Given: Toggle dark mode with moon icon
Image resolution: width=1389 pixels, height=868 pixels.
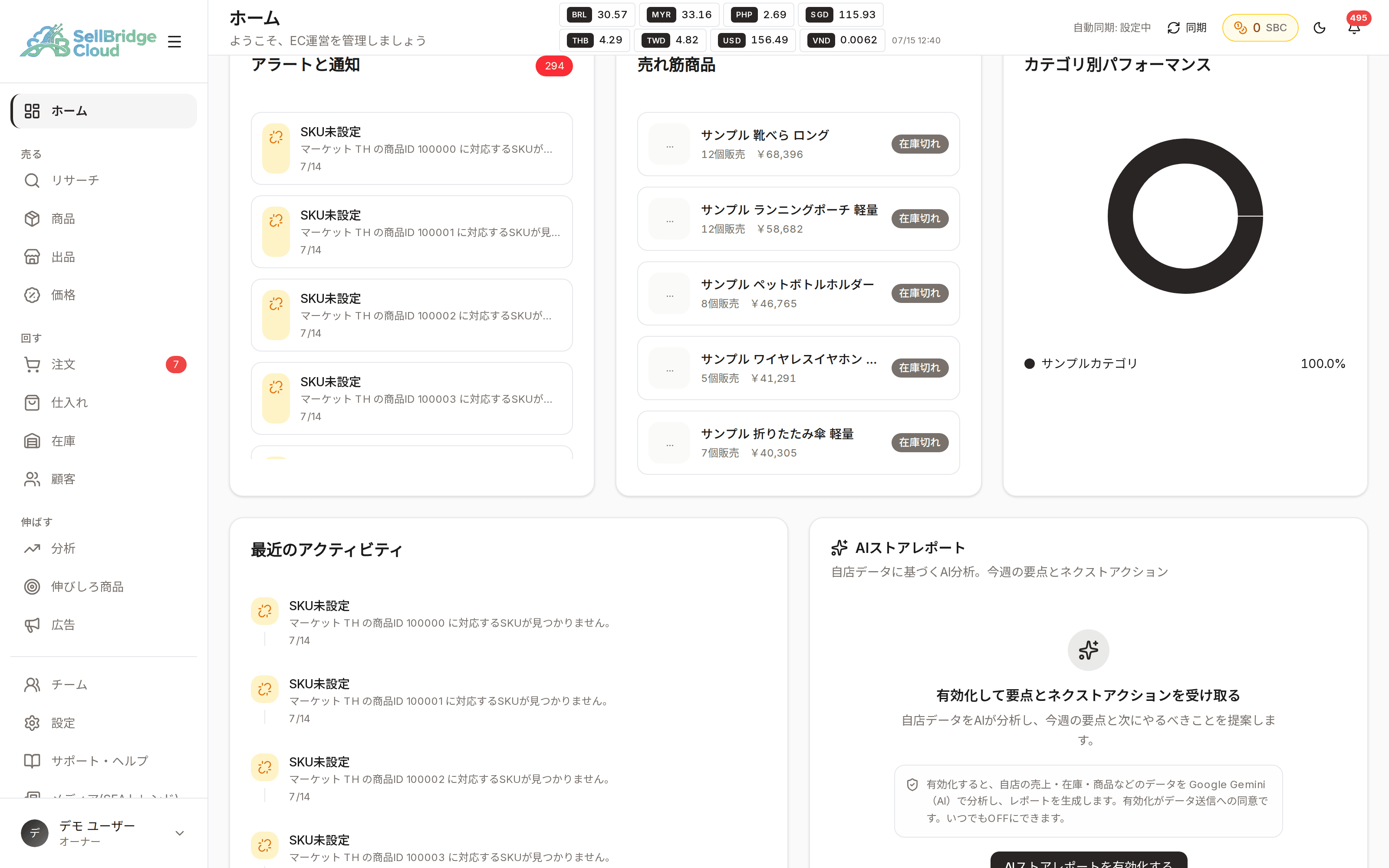Looking at the screenshot, I should (x=1320, y=27).
